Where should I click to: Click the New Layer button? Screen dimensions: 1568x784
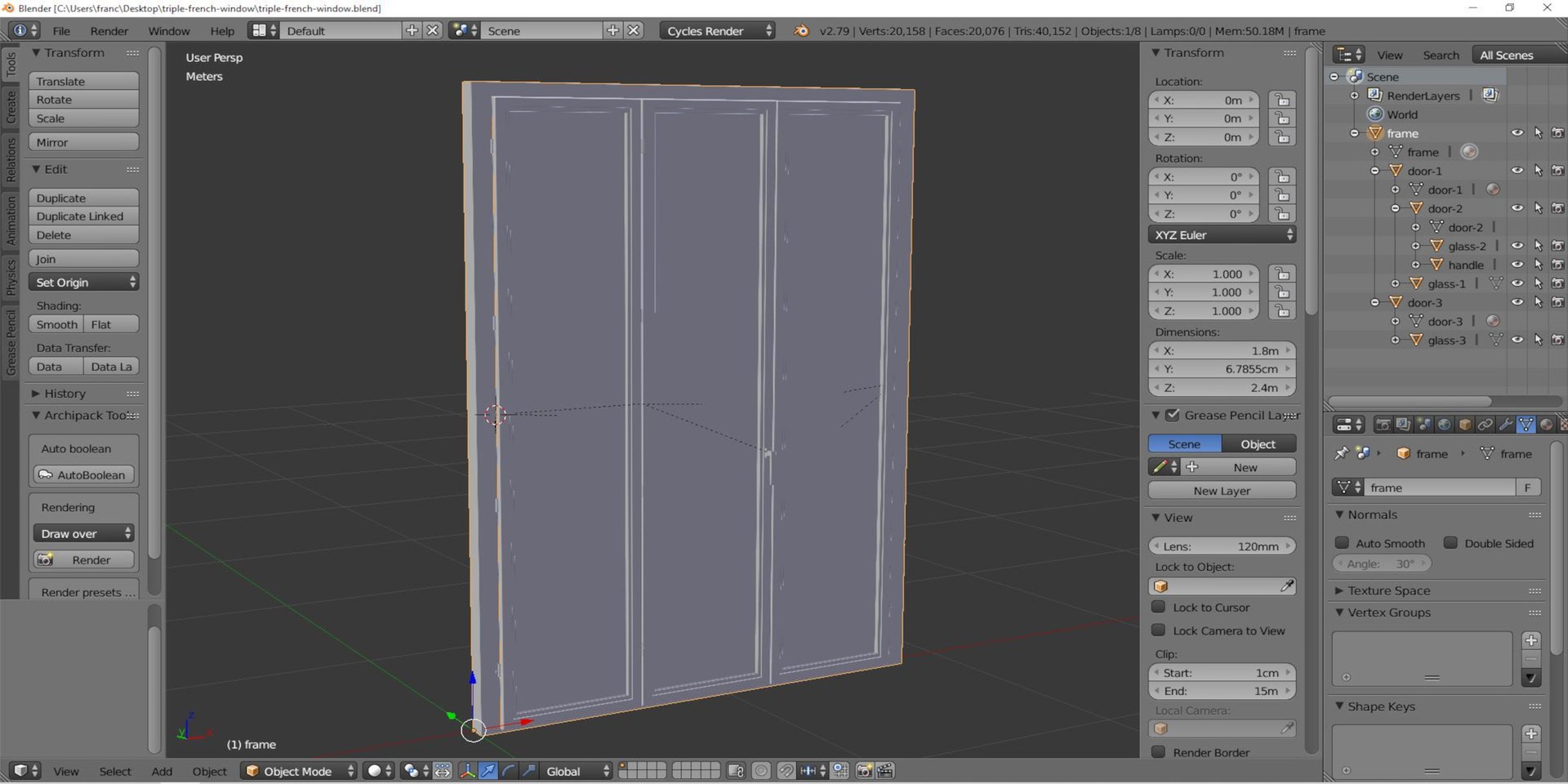[1222, 491]
